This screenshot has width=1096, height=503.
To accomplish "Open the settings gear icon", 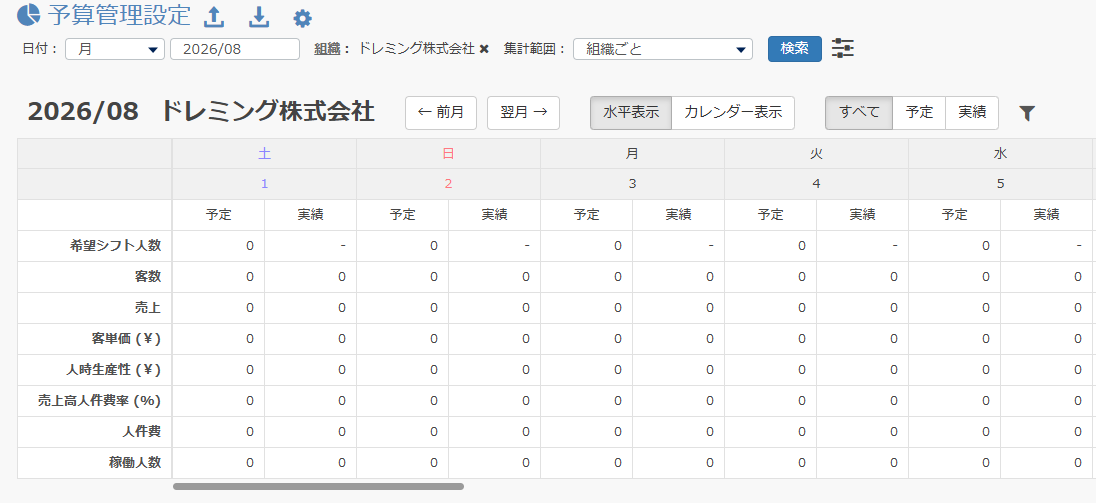I will 302,18.
